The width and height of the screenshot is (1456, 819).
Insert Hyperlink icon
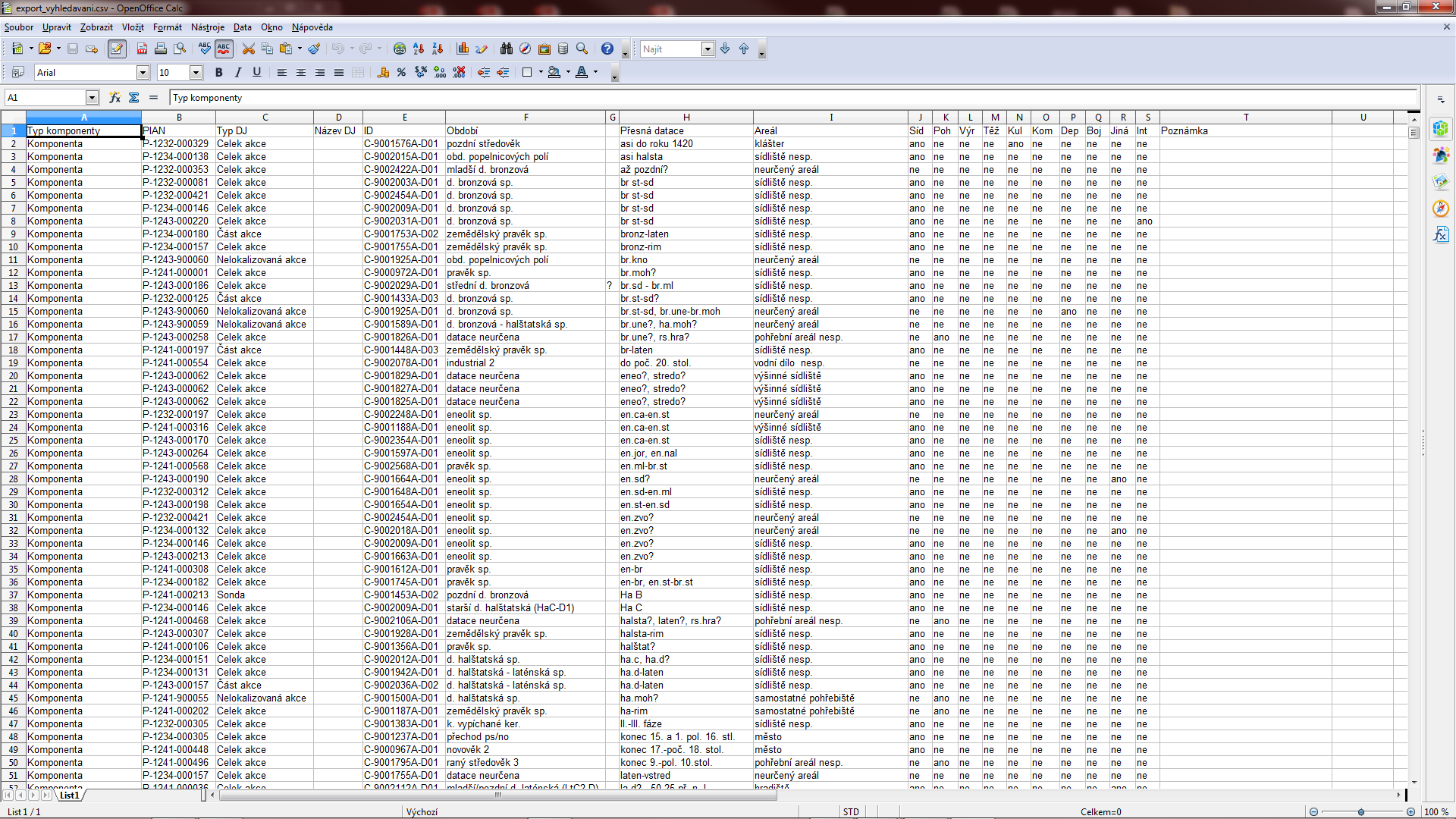coord(400,49)
